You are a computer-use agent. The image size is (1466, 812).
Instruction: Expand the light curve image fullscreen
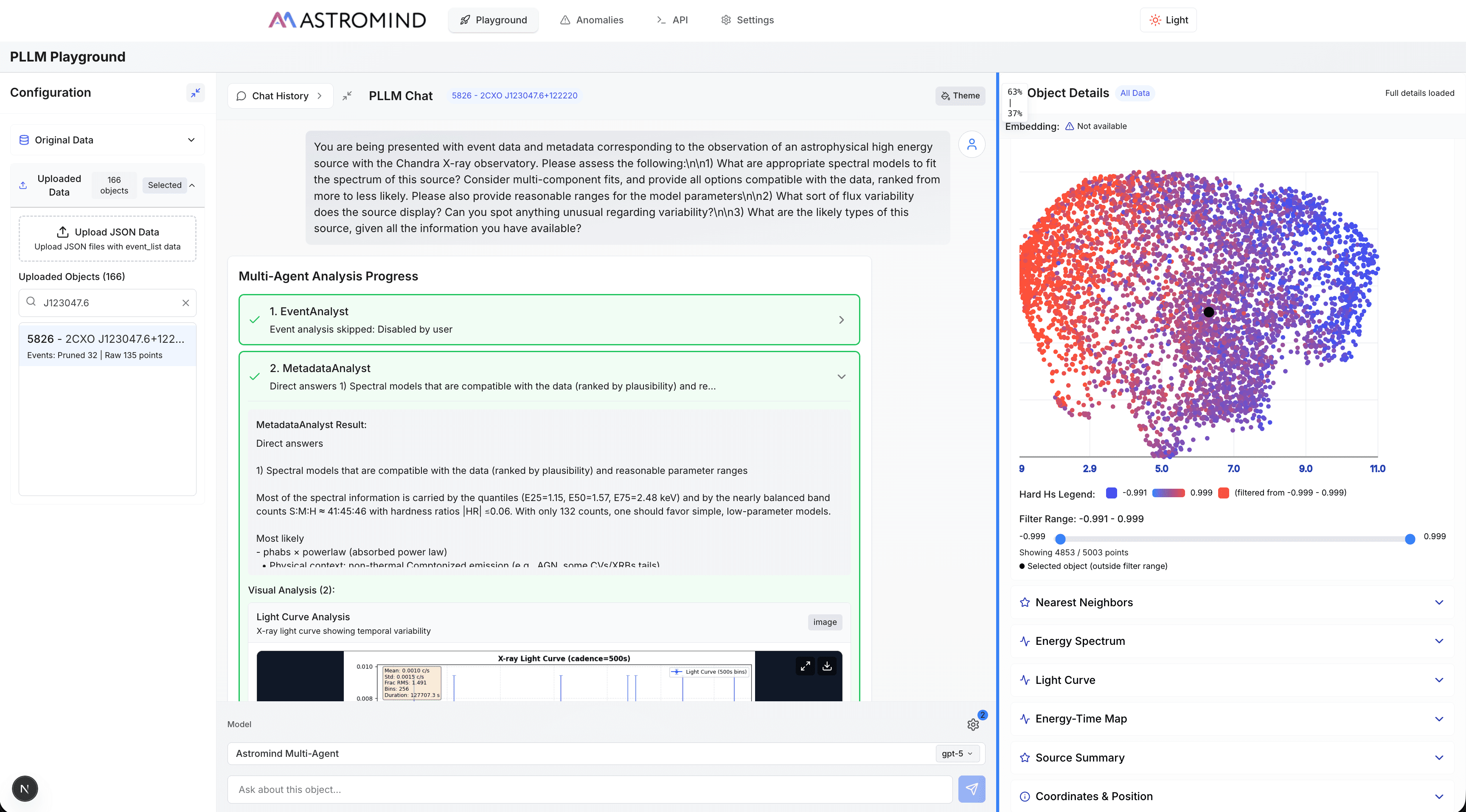pyautogui.click(x=805, y=666)
